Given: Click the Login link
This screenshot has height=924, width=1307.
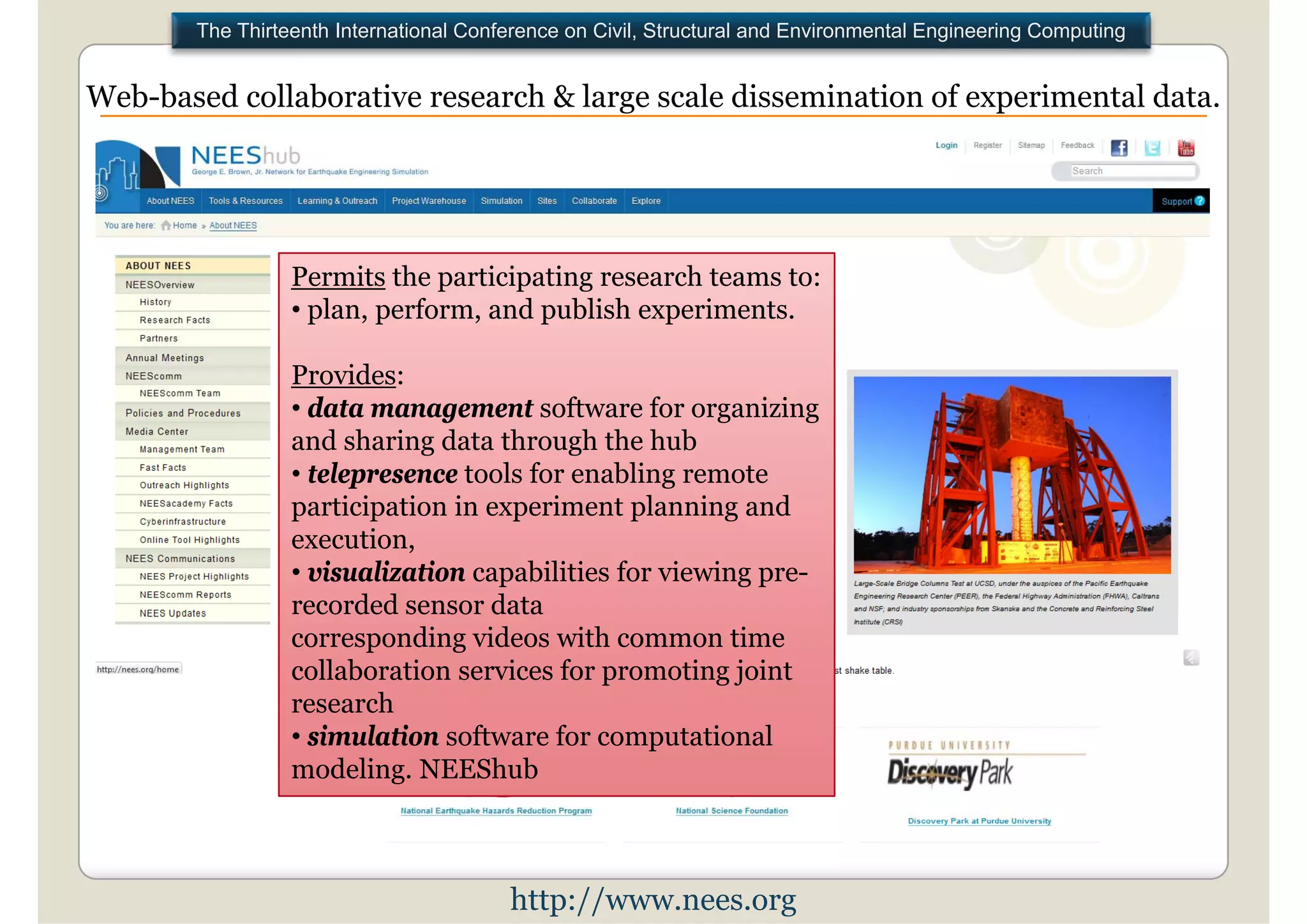Looking at the screenshot, I should coord(946,145).
